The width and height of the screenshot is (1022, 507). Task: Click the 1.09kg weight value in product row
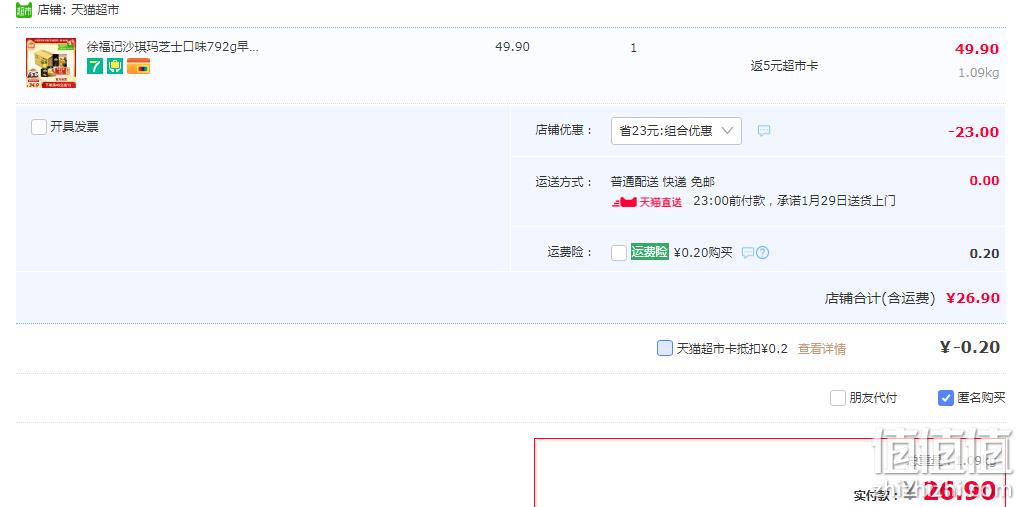pos(978,73)
